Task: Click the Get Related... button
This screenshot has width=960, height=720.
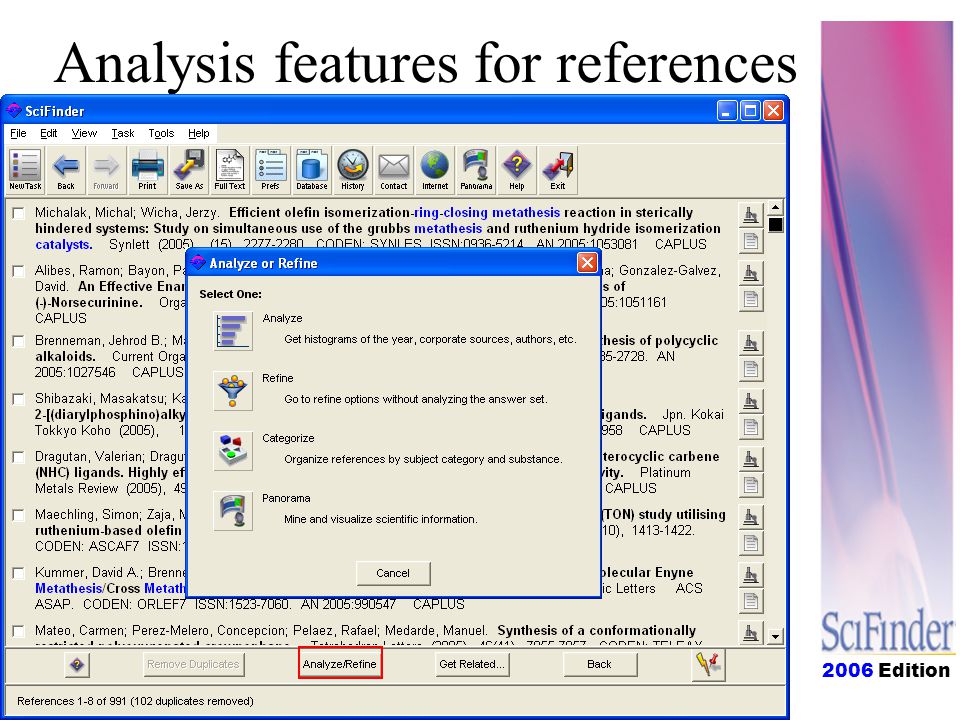Action: (472, 664)
